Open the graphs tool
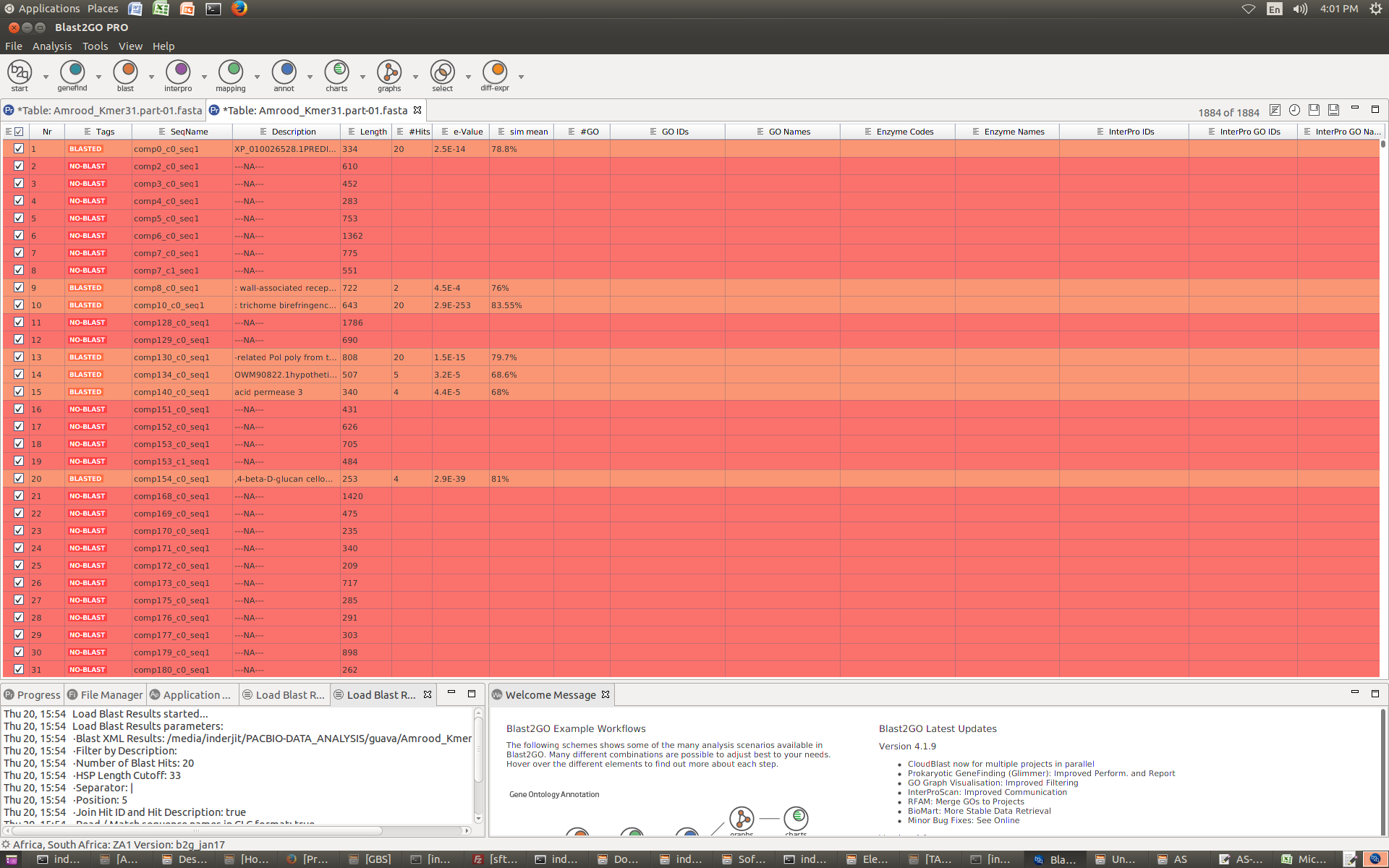The image size is (1389, 868). coord(389,73)
